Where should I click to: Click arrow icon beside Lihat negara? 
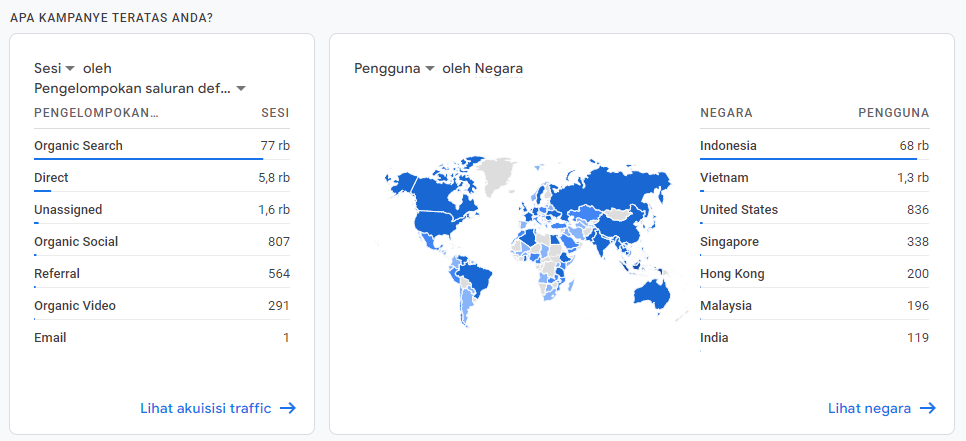928,408
